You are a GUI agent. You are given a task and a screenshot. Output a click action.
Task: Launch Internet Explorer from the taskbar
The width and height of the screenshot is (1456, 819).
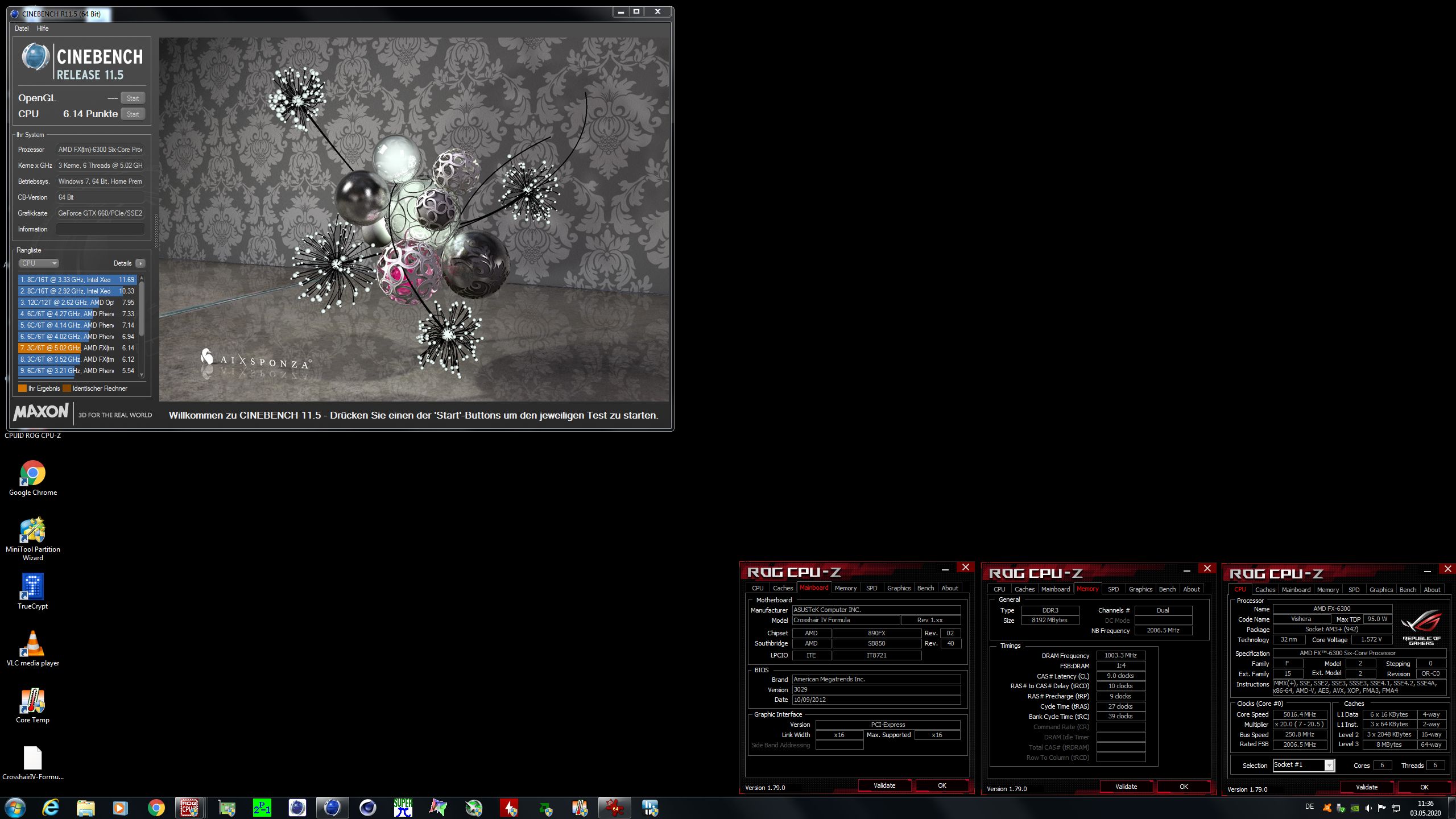[x=51, y=808]
